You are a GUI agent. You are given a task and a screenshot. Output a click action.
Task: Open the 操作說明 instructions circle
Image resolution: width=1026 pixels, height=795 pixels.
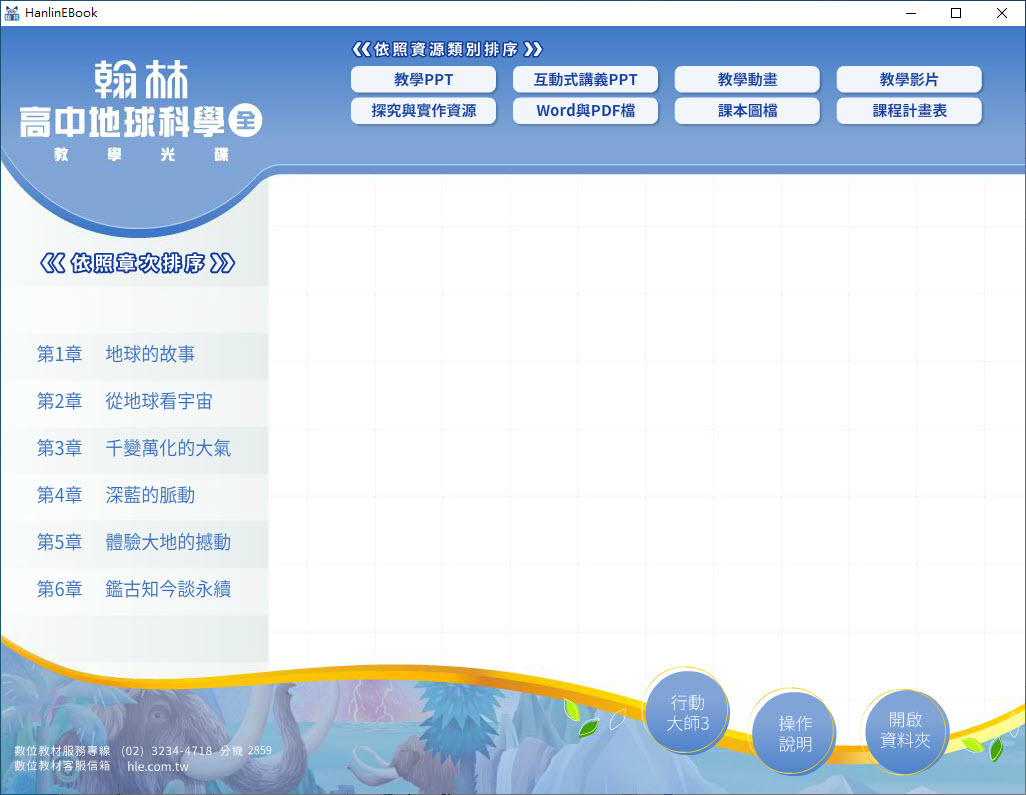(x=795, y=733)
